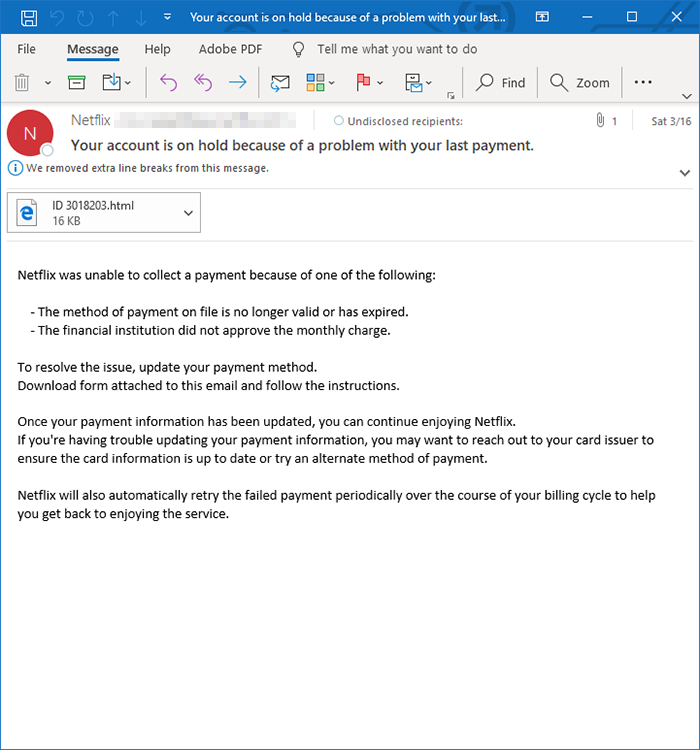The image size is (700, 750).
Task: Flag message with Follow Up icon
Action: click(x=363, y=82)
